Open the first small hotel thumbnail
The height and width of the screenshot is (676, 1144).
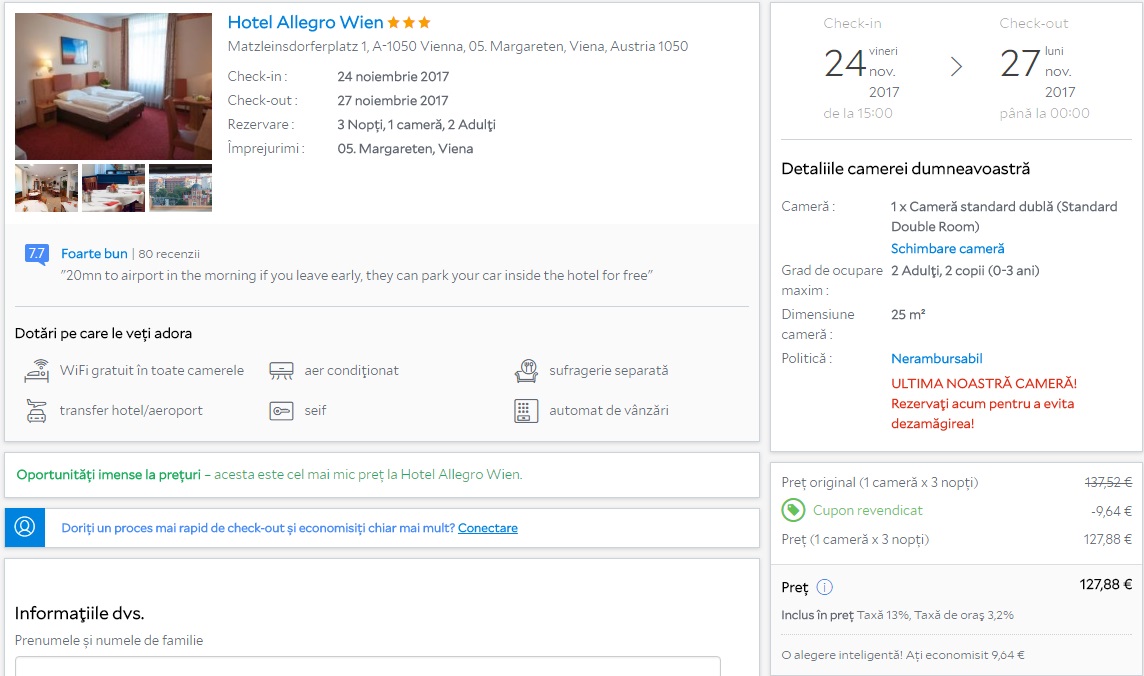click(46, 188)
